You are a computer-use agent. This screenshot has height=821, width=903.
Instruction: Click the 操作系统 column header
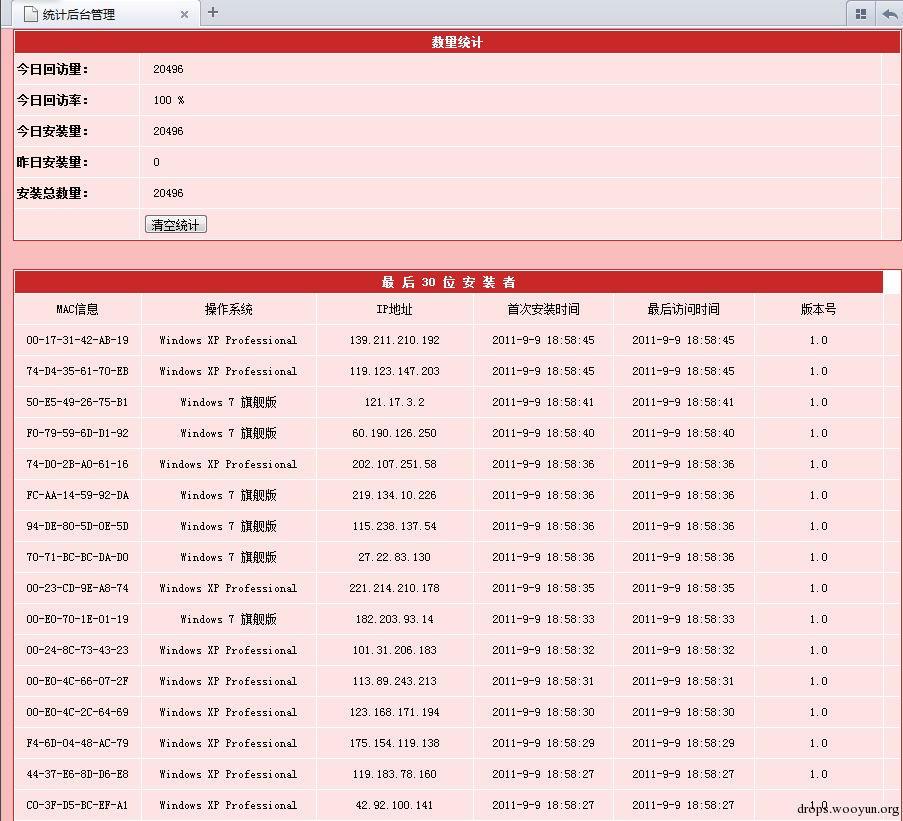229,309
